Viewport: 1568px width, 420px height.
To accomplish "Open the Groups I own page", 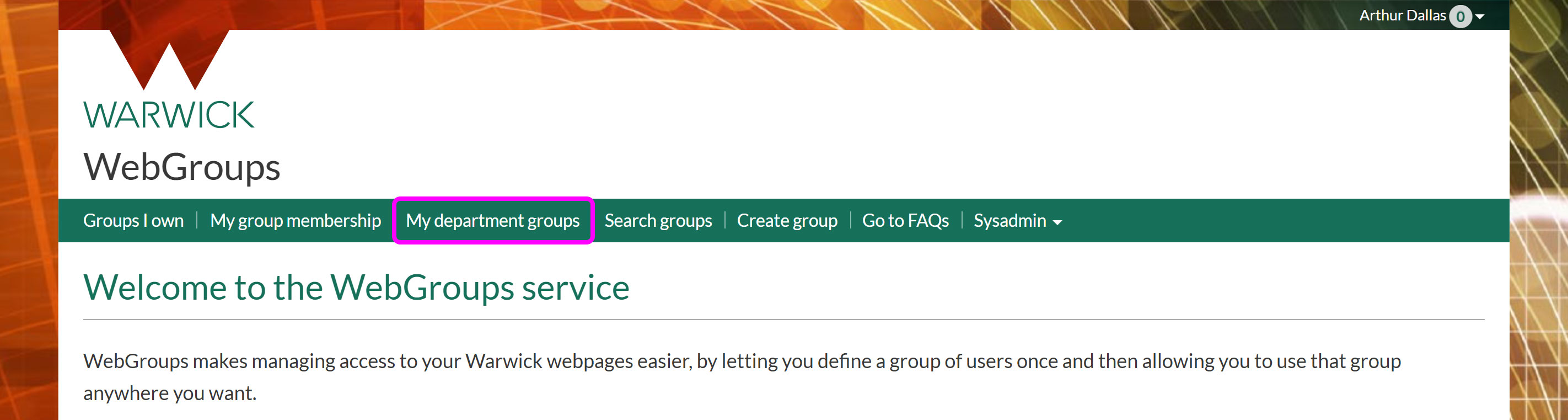I will click(x=133, y=220).
